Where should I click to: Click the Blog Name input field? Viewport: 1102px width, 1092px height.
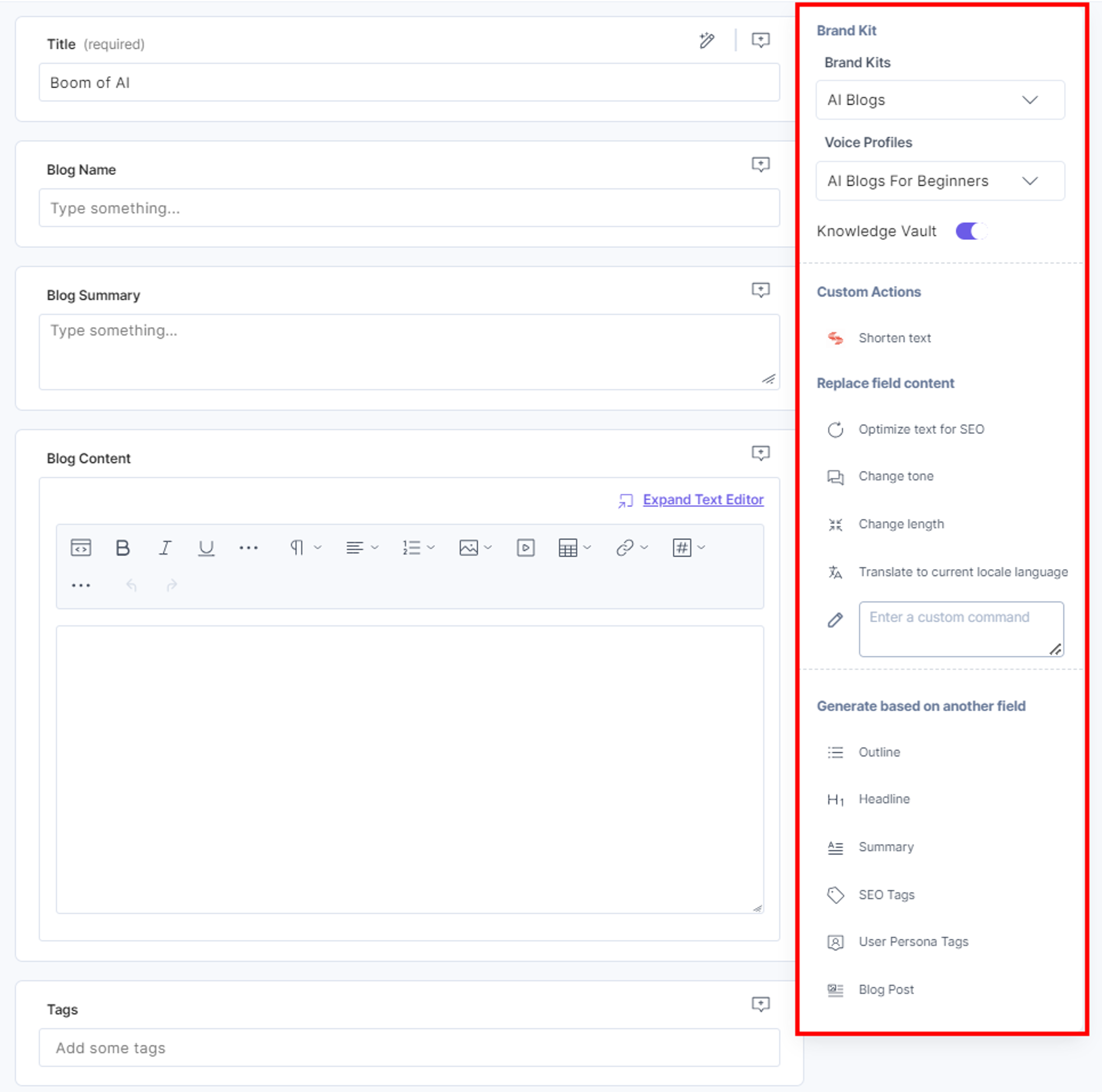pos(409,208)
